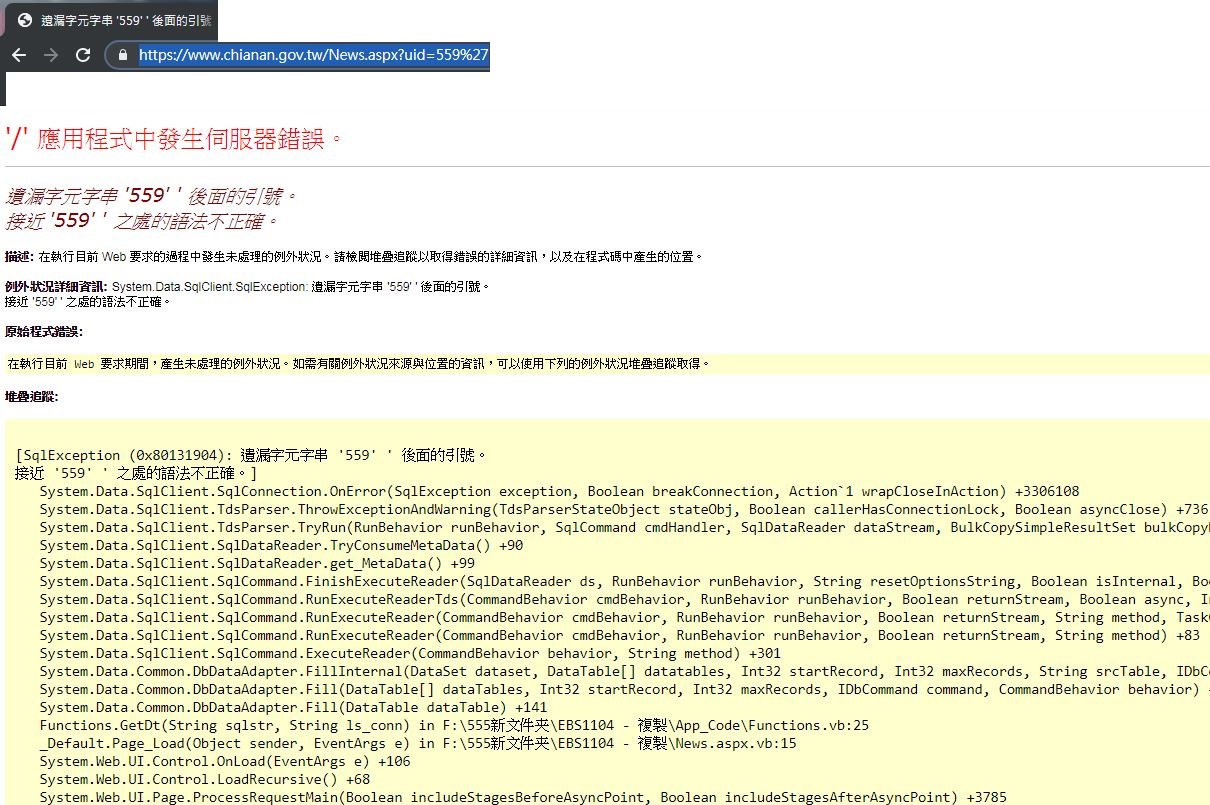Click the SqlCommand.RunExecuteReaderTds stack line
Image resolution: width=1210 pixels, height=805 pixels.
pyautogui.click(x=624, y=599)
